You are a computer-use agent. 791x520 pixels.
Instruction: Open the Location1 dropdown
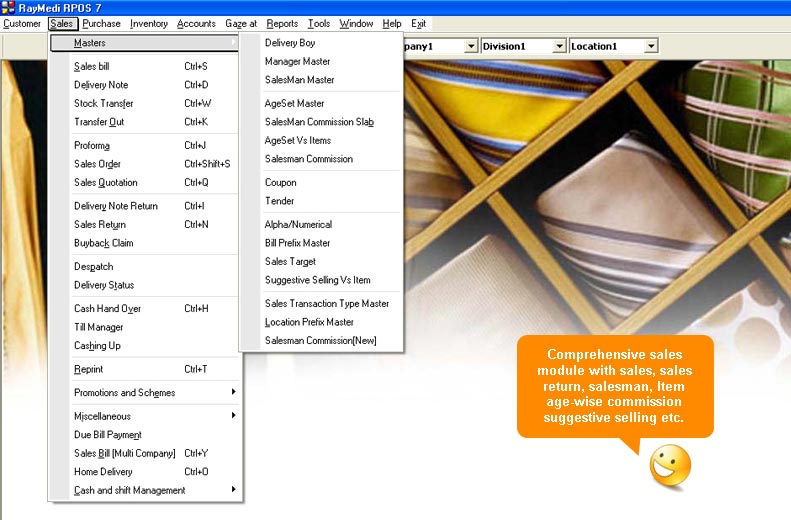pyautogui.click(x=651, y=46)
